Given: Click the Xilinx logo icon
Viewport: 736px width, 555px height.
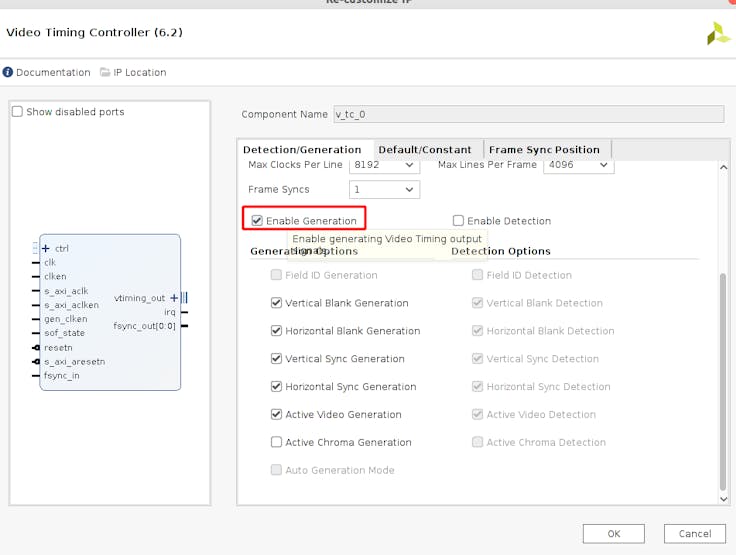Looking at the screenshot, I should 718,34.
